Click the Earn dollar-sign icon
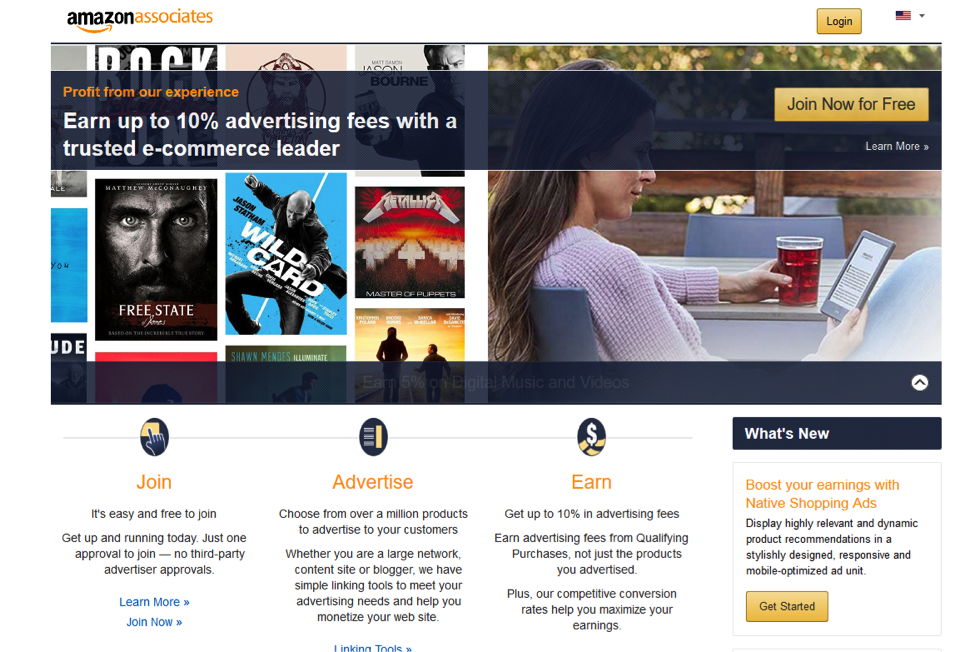This screenshot has height=652, width=975. 591,437
